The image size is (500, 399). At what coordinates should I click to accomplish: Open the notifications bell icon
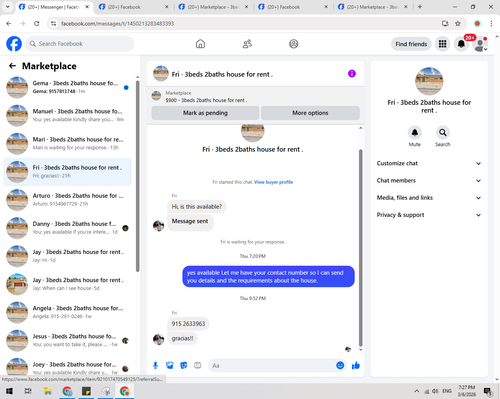tap(461, 44)
